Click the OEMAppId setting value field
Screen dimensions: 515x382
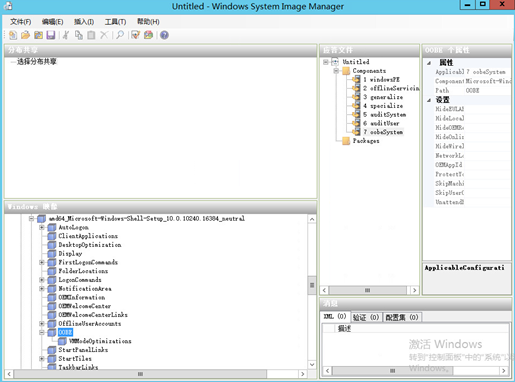487,165
